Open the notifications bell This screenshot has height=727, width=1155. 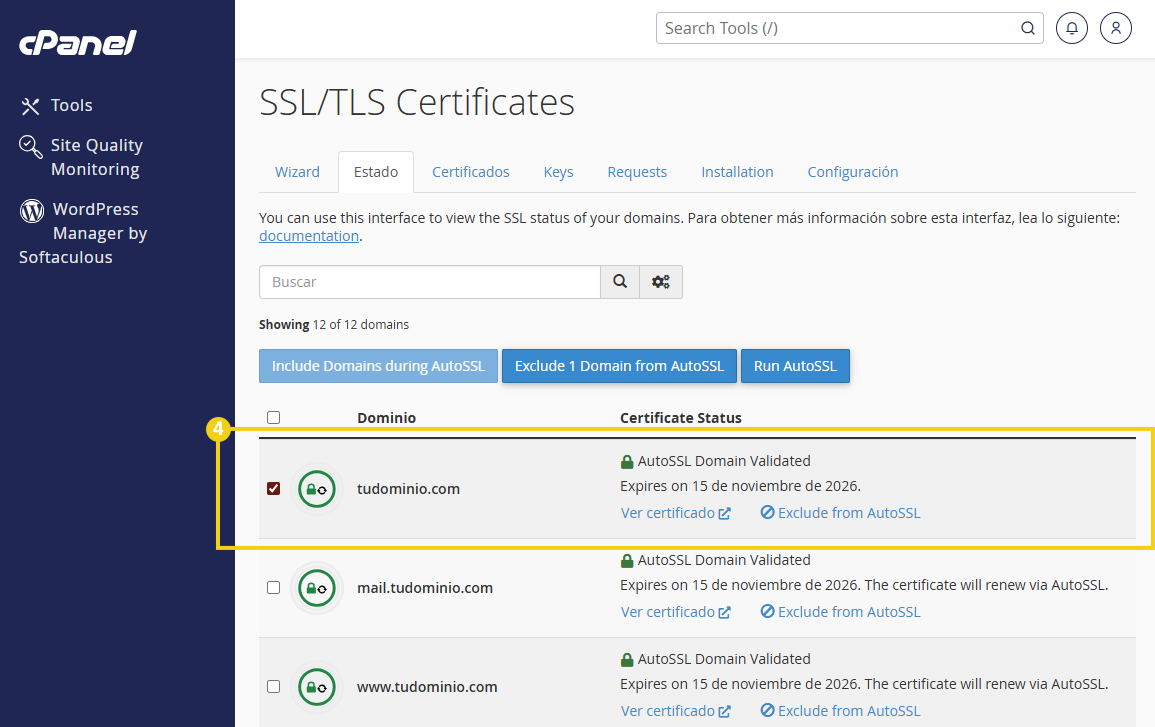click(1072, 28)
